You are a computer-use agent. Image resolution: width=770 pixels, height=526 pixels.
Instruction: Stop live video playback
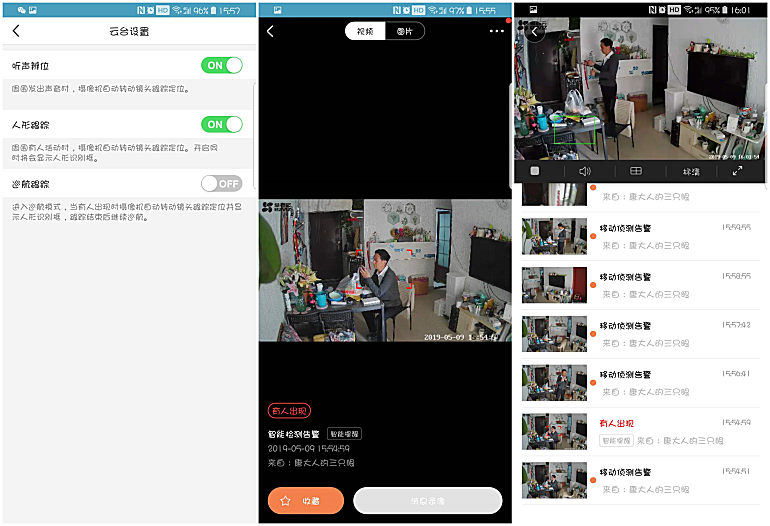[535, 170]
